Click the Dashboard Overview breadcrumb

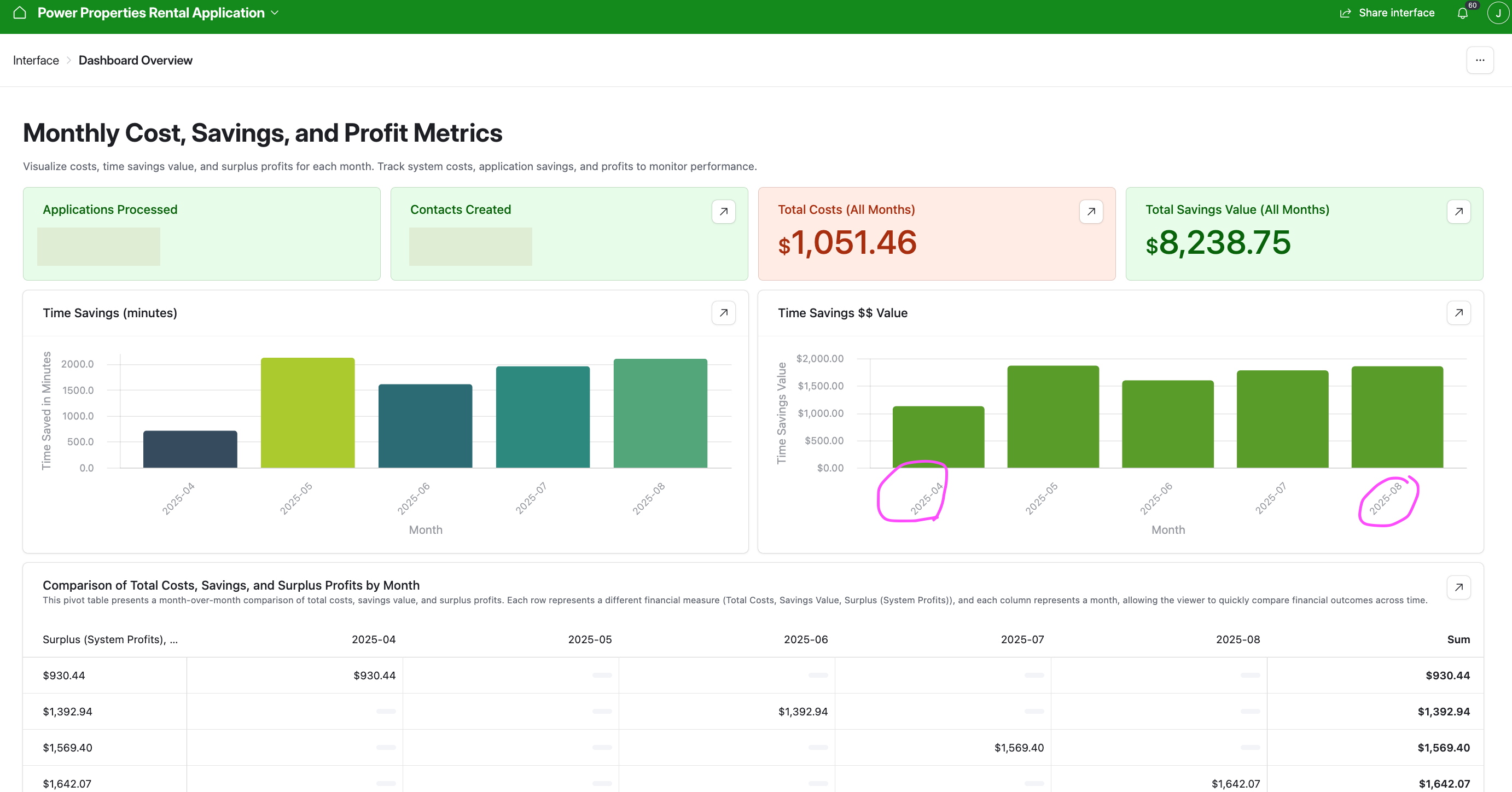(136, 60)
